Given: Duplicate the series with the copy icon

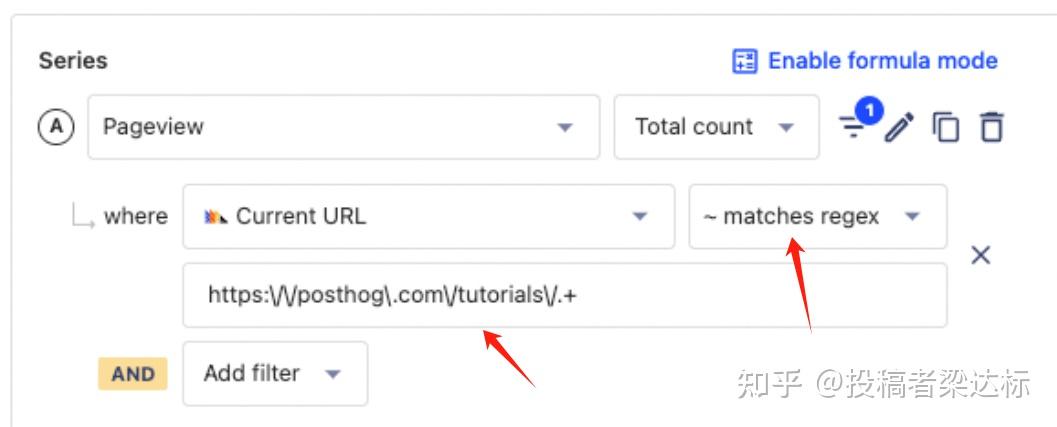Looking at the screenshot, I should 945,128.
